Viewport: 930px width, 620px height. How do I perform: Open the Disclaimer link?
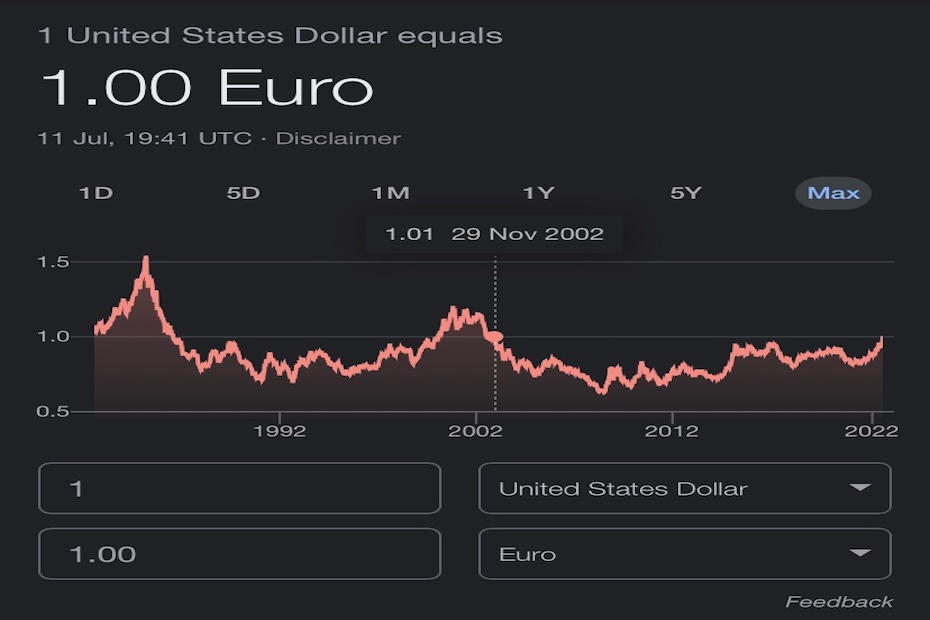(339, 139)
